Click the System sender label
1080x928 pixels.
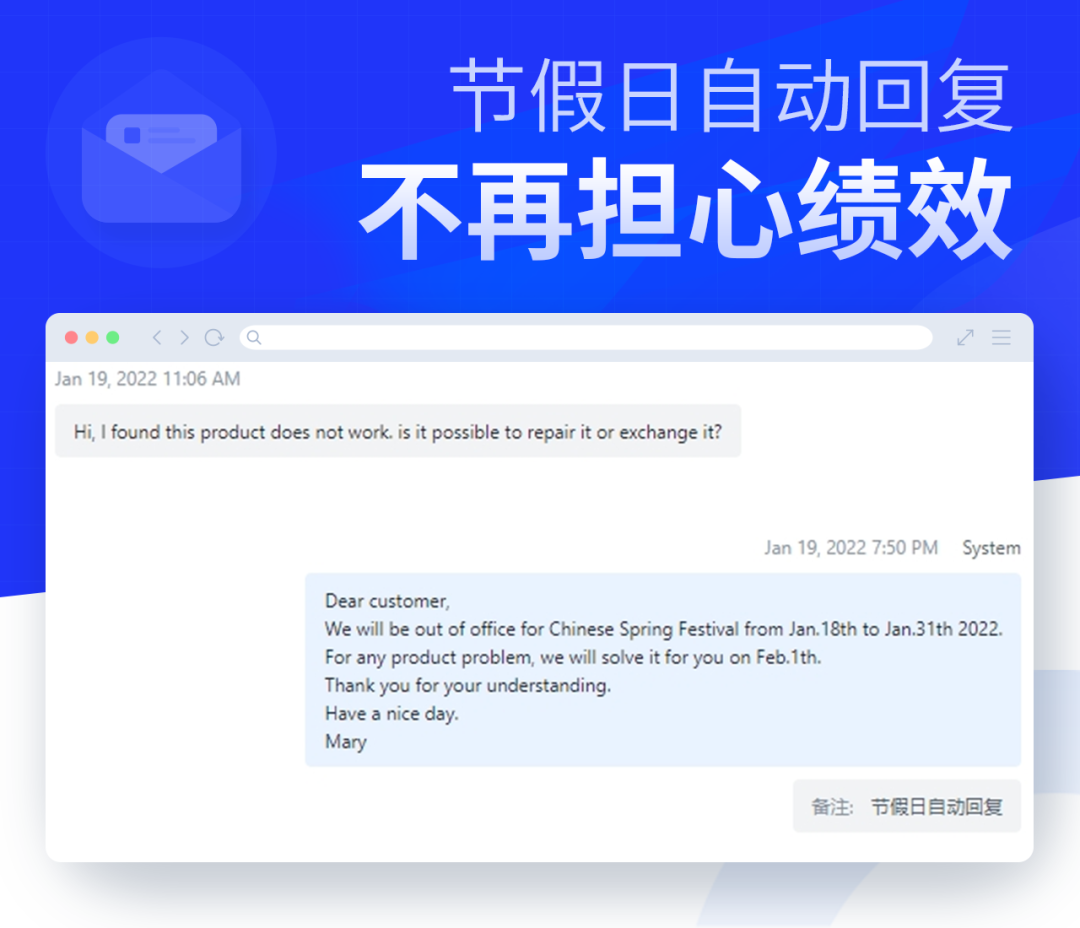[x=991, y=548]
